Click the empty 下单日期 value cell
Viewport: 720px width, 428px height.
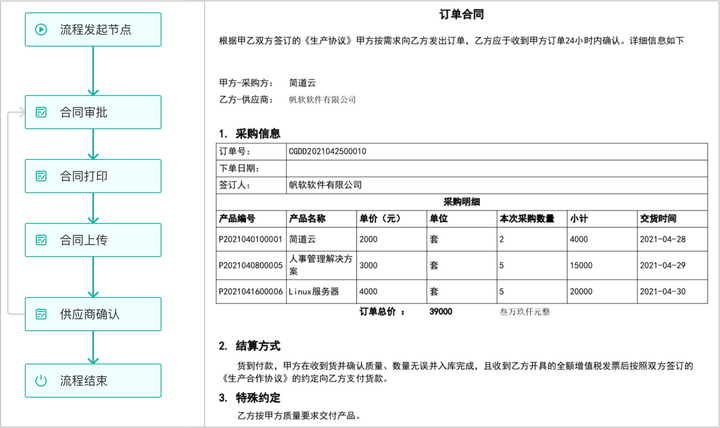[497, 169]
